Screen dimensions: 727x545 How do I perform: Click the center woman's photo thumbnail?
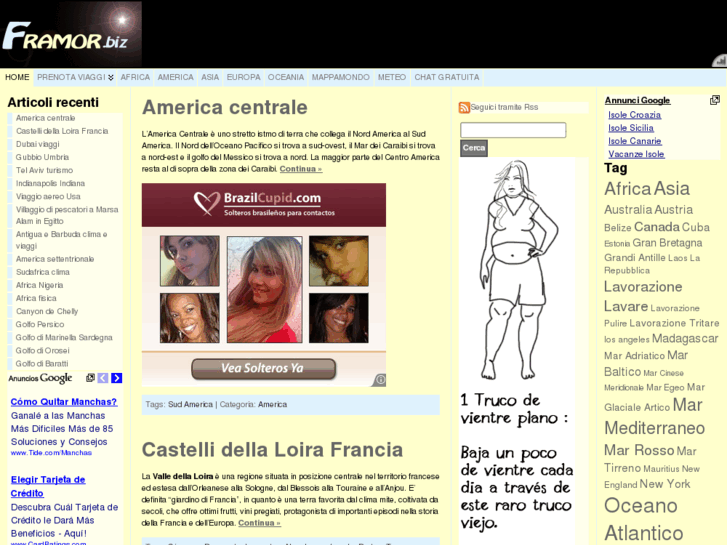(x=264, y=275)
